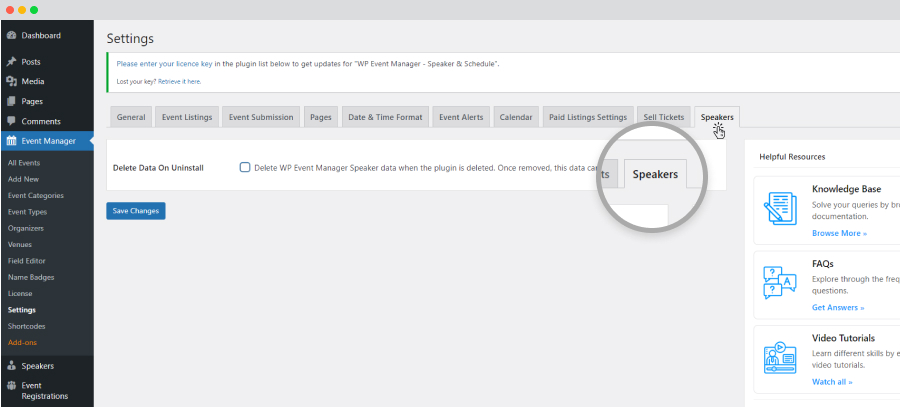900x407 pixels.
Task: Enable Delete Data On Uninstall checkbox
Action: pos(245,168)
